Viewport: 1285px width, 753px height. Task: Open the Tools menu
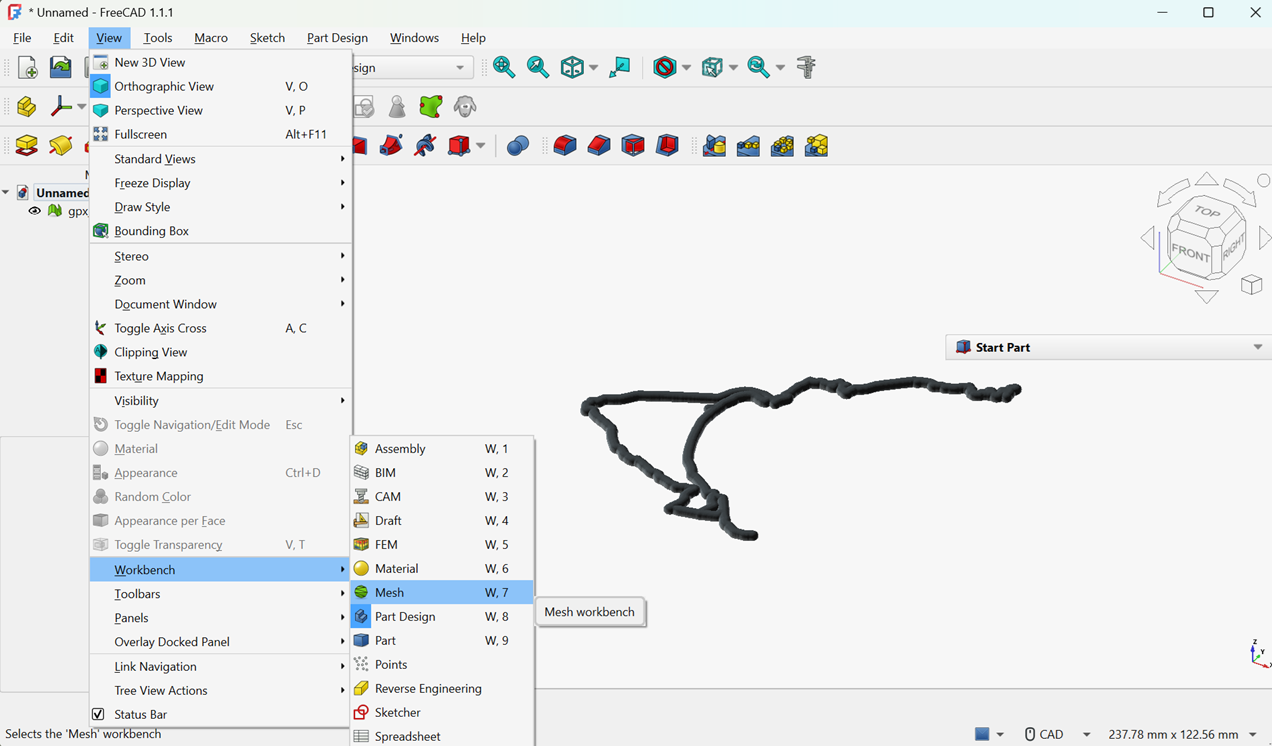(158, 38)
